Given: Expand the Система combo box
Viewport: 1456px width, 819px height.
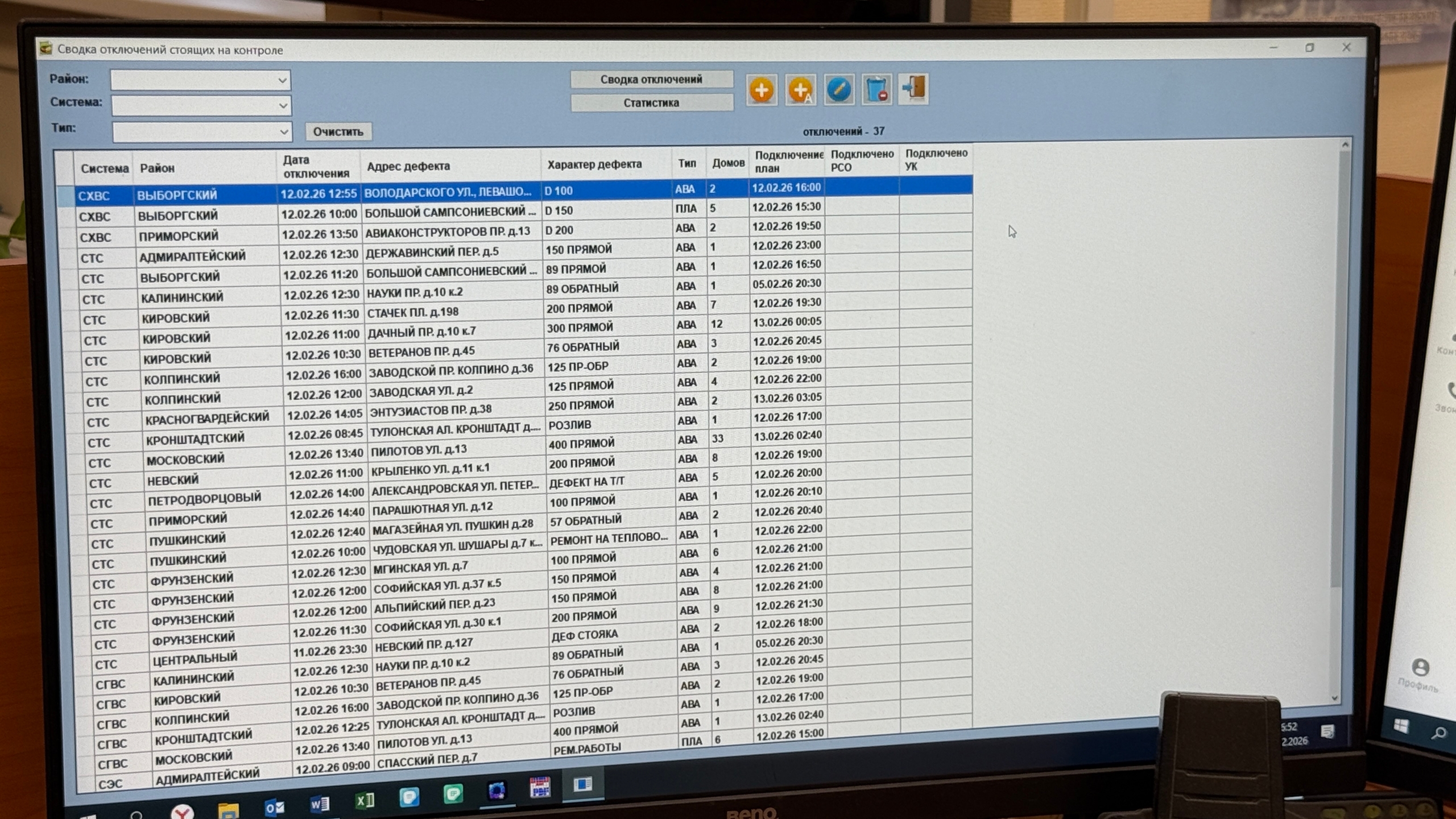Looking at the screenshot, I should (x=283, y=106).
